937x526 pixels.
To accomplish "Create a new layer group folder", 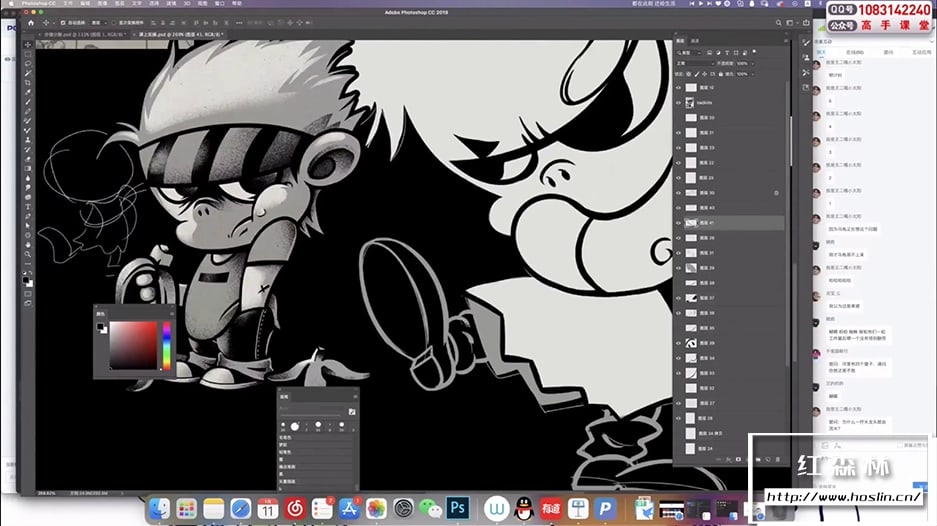I will [x=758, y=460].
